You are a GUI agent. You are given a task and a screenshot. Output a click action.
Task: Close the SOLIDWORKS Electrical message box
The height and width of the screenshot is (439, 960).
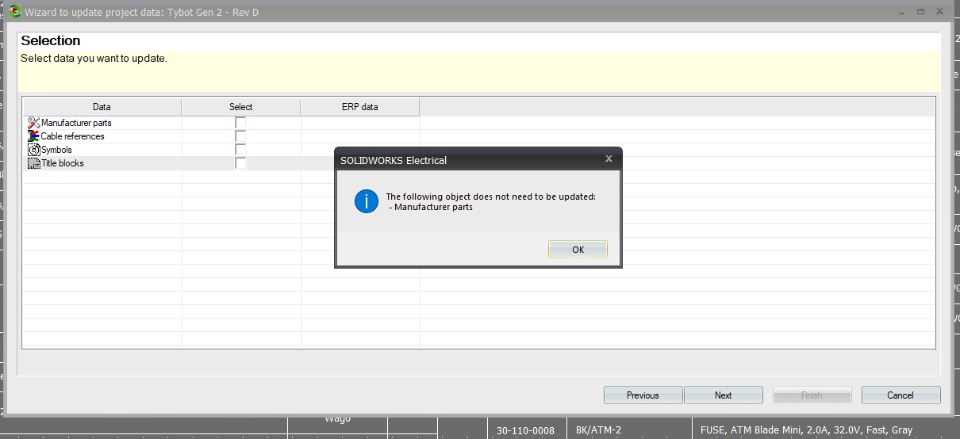coord(609,159)
